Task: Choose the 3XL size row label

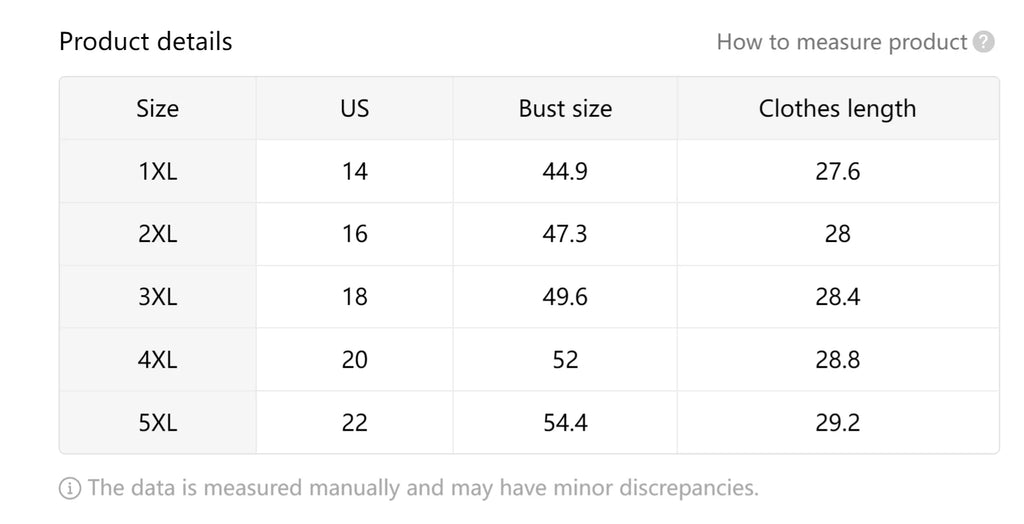Action: 157,297
